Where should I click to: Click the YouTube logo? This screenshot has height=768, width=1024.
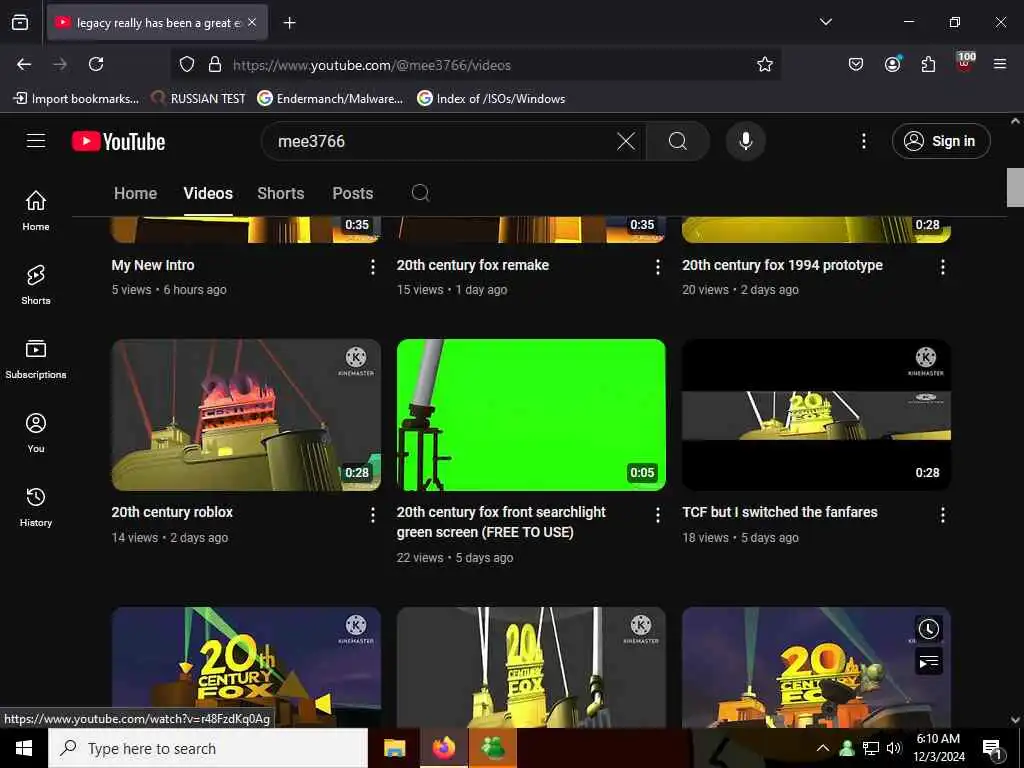[118, 141]
